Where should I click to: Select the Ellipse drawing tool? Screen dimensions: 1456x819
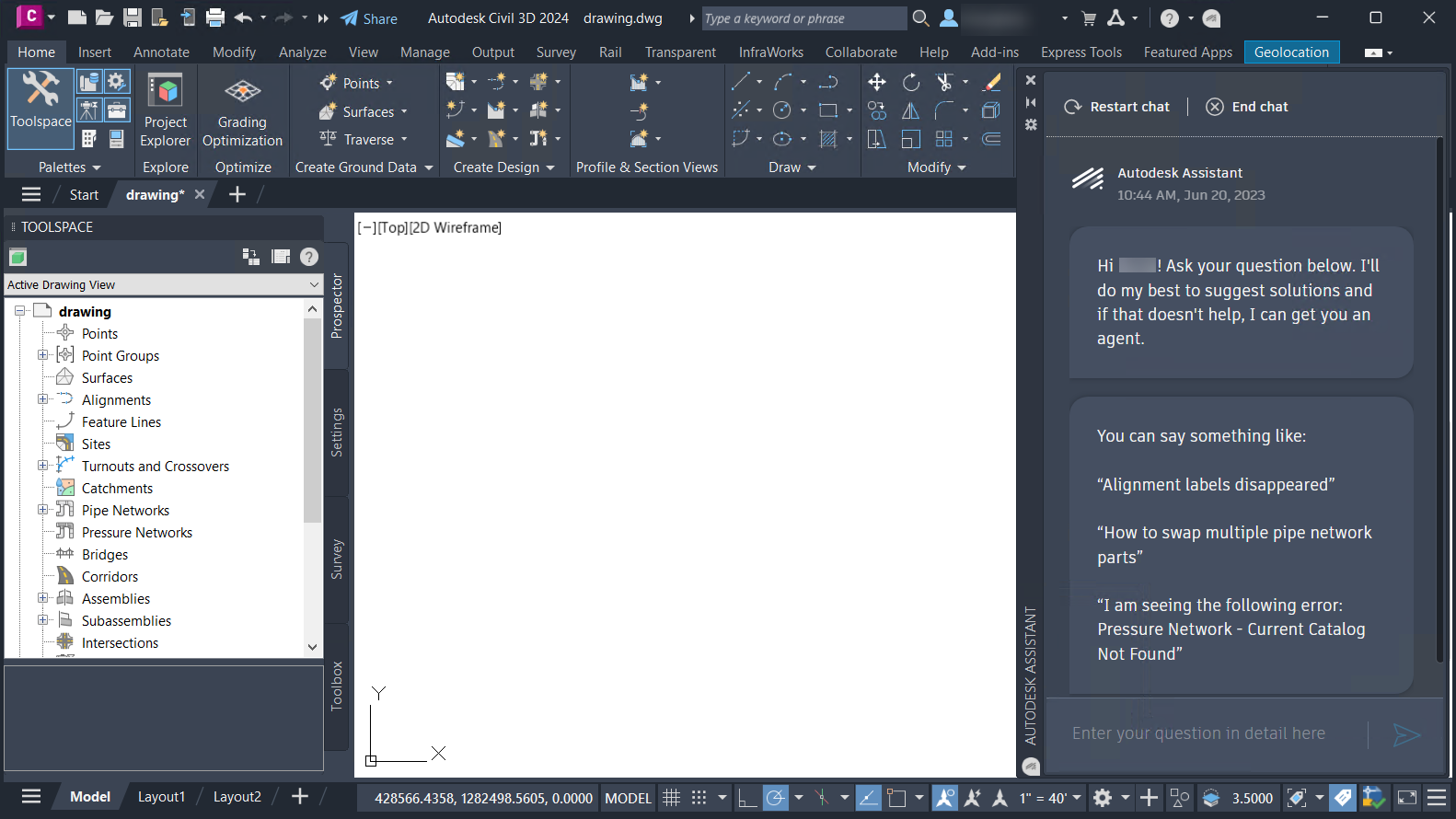point(782,139)
